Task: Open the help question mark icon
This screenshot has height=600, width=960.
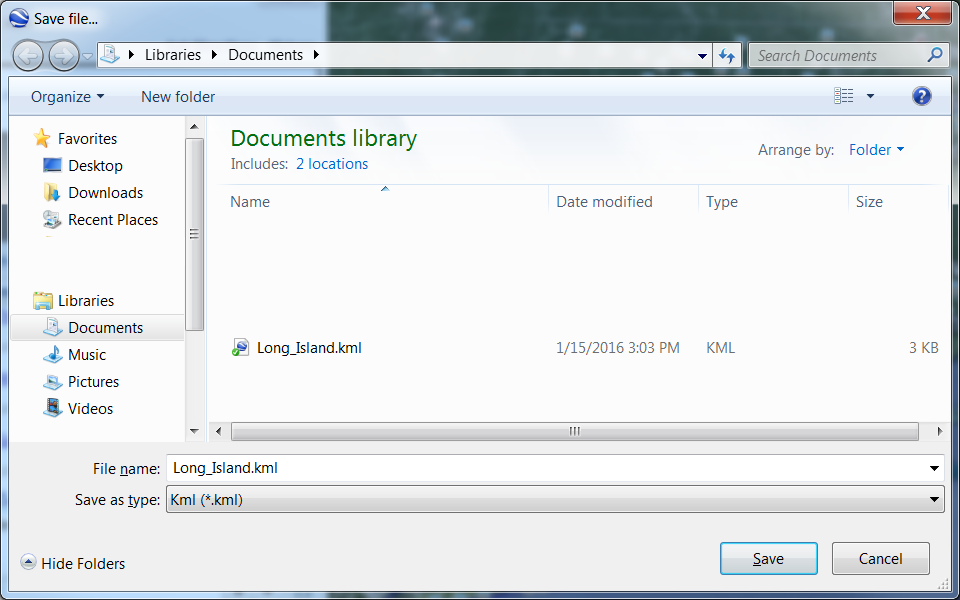Action: tap(922, 96)
